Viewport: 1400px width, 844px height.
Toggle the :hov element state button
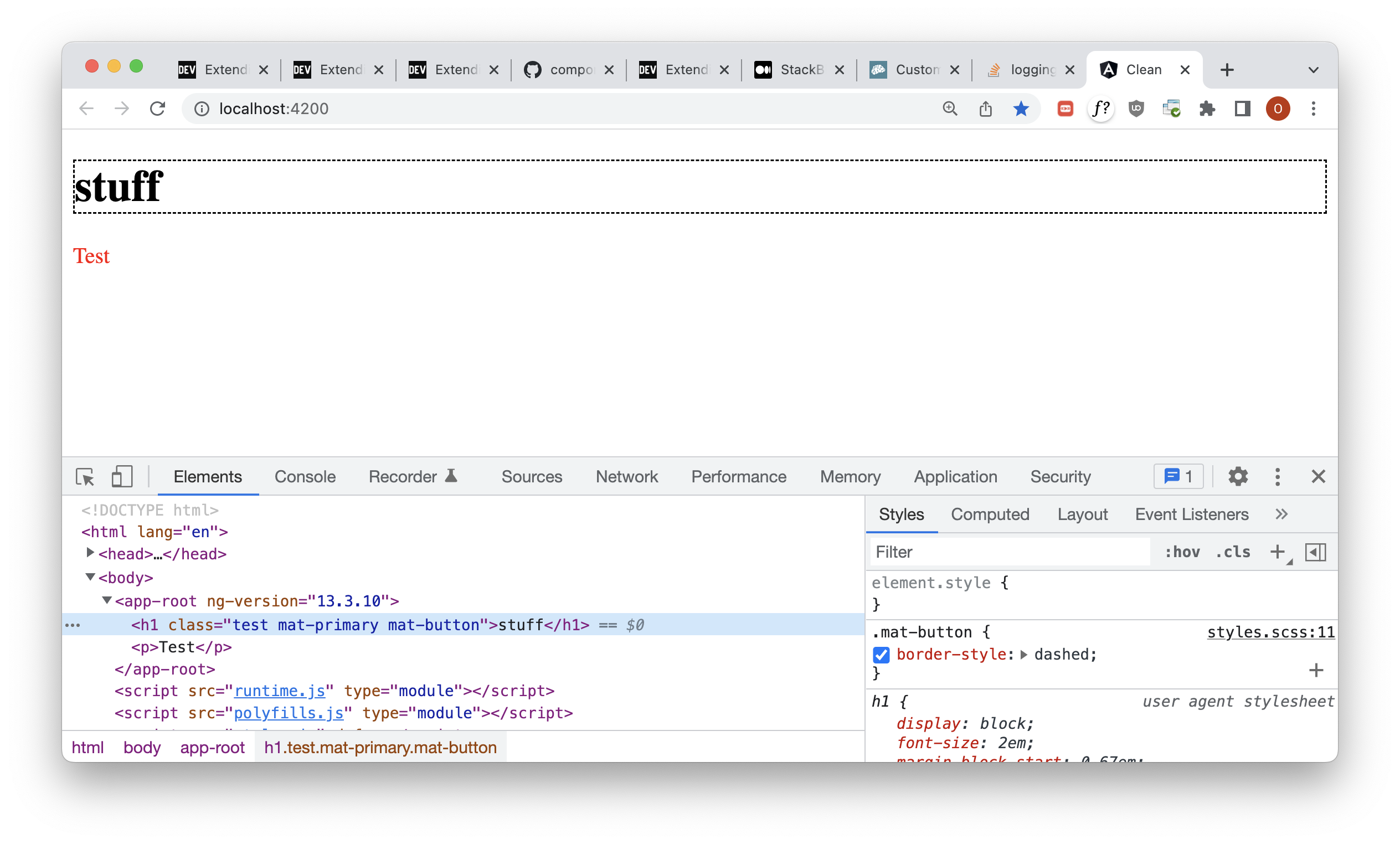(x=1182, y=552)
